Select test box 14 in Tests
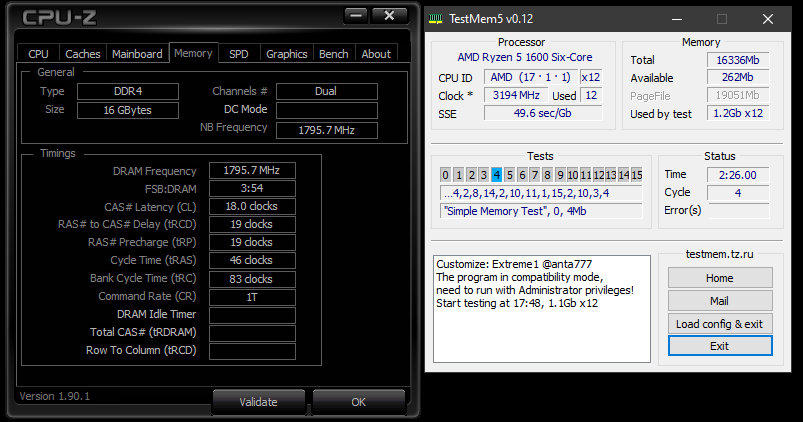The height and width of the screenshot is (422, 803). pyautogui.click(x=624, y=175)
